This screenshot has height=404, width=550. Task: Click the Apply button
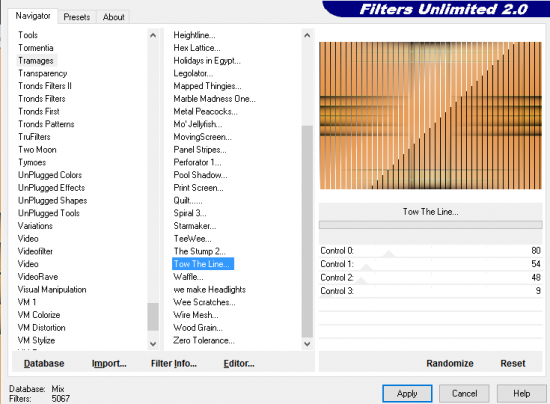pos(407,393)
